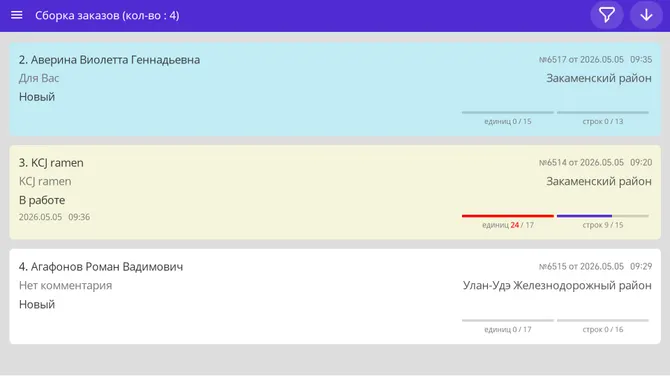Open order 3. KCJ ramen

pos(335,192)
